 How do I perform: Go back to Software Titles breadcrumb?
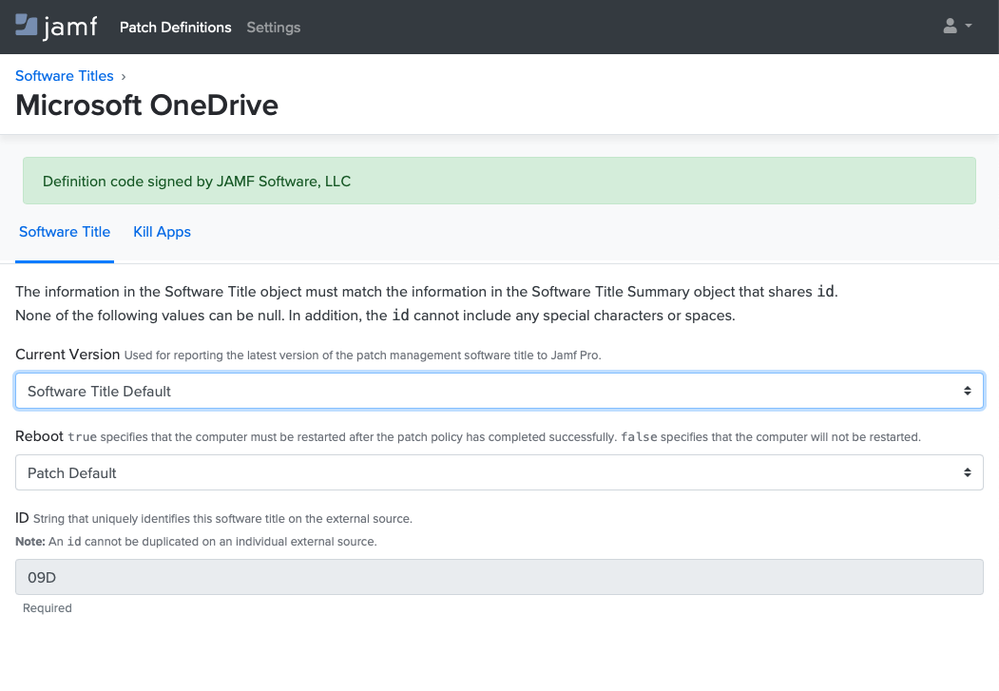tap(64, 76)
